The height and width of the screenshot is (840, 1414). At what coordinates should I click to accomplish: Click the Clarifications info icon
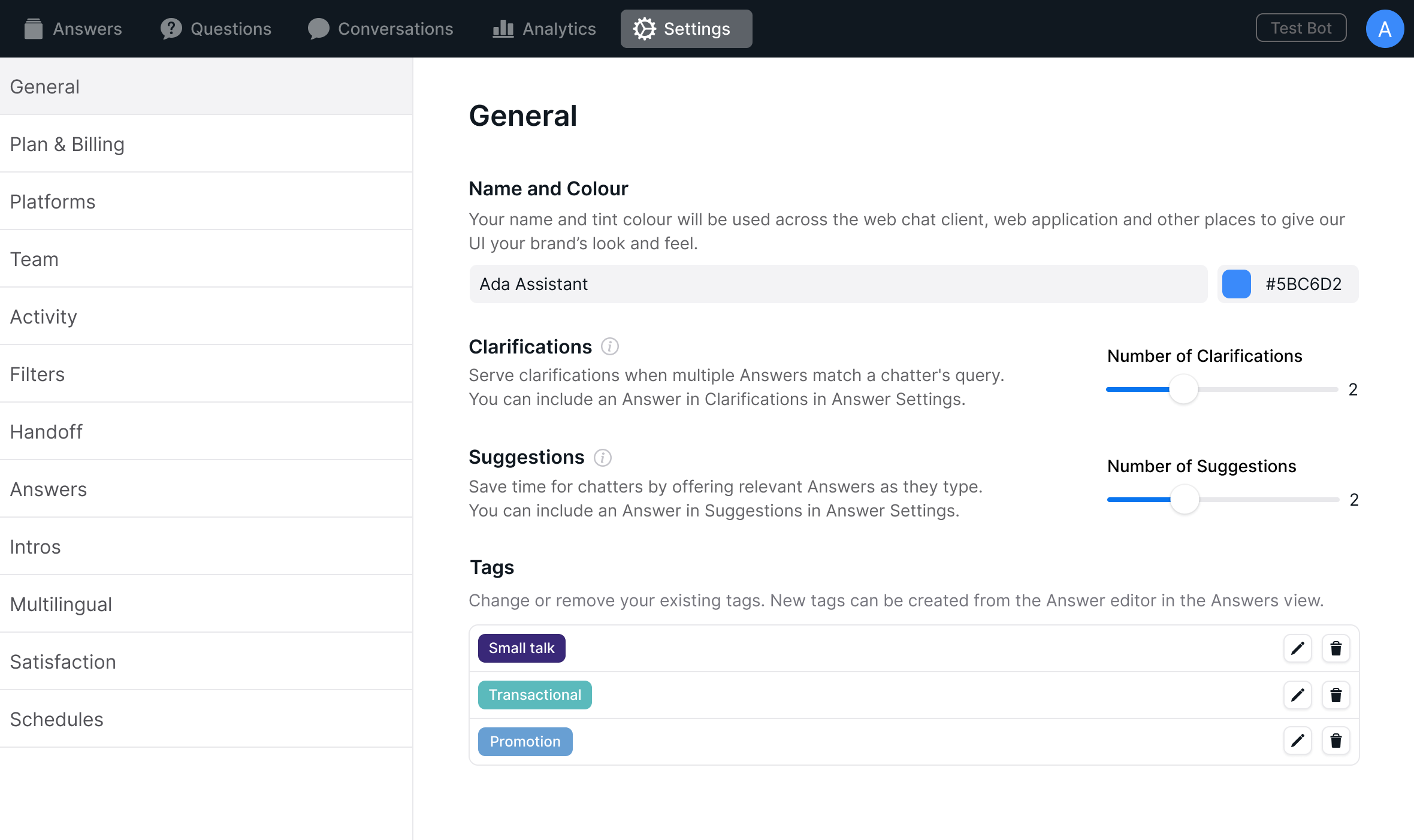pyautogui.click(x=609, y=346)
